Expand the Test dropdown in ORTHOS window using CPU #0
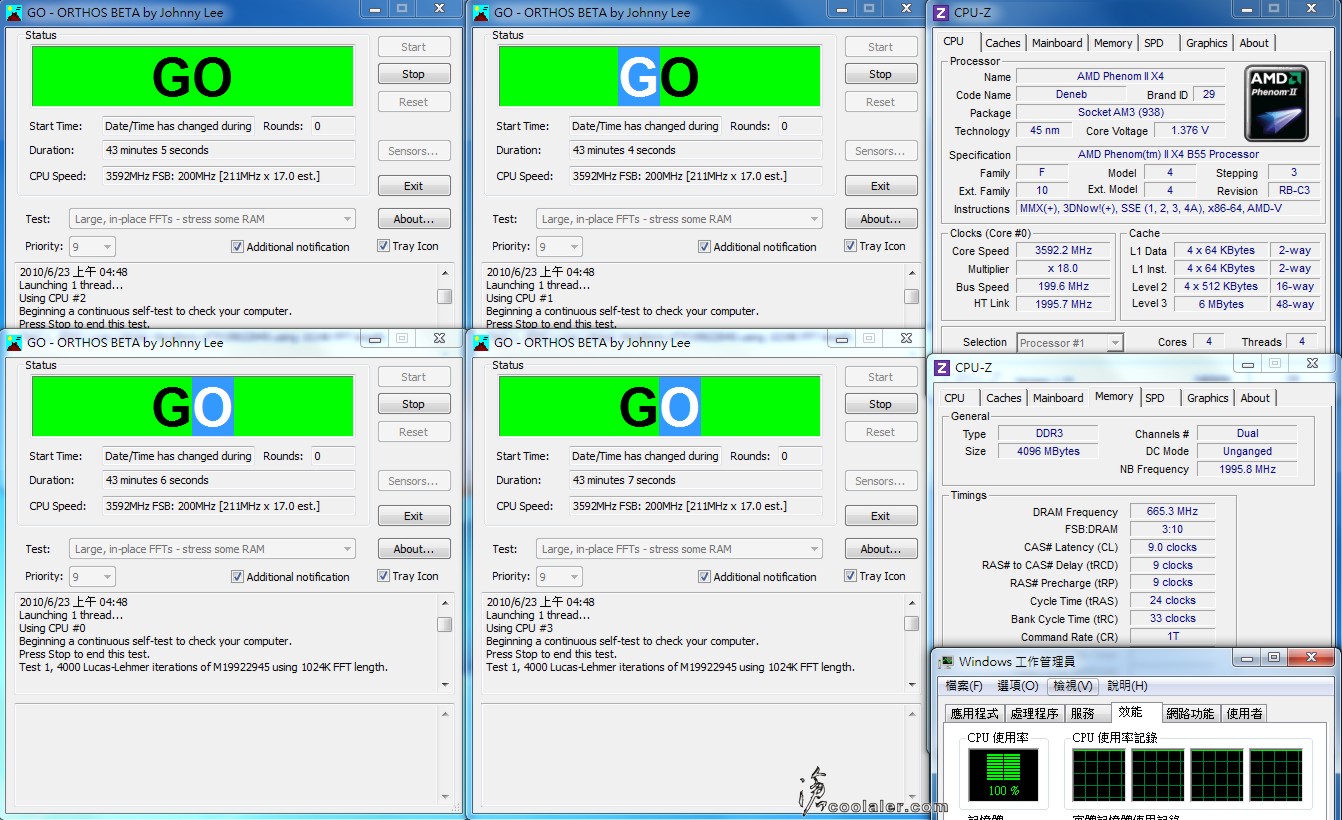 [x=212, y=549]
